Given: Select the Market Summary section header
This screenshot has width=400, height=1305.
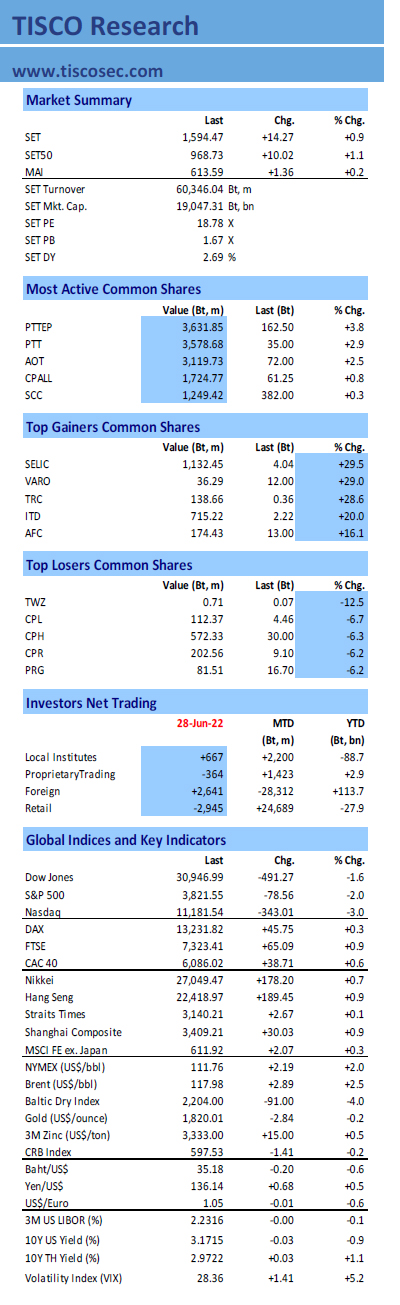Looking at the screenshot, I should 195,100.
